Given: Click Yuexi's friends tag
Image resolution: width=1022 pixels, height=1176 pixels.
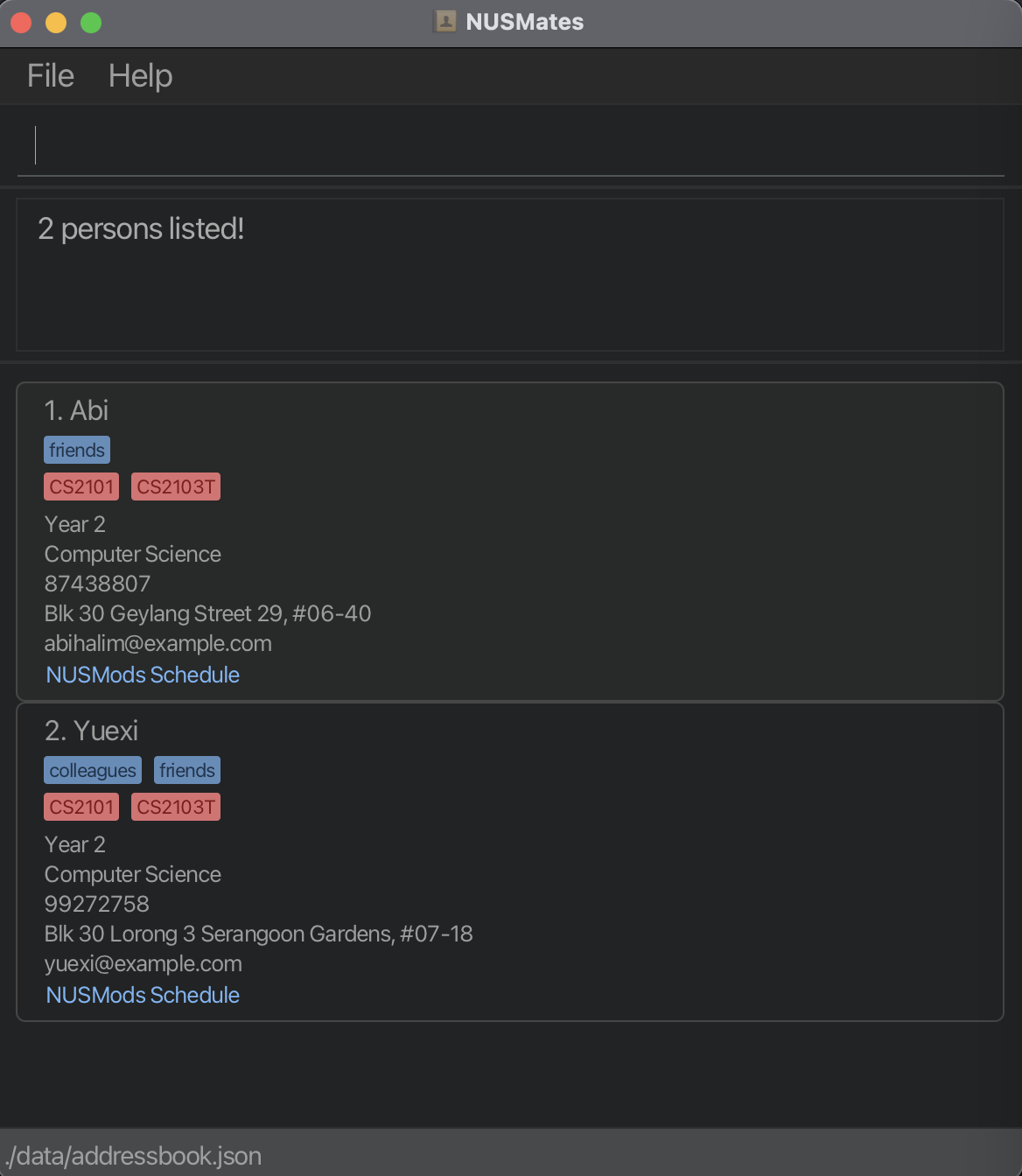Looking at the screenshot, I should [187, 770].
